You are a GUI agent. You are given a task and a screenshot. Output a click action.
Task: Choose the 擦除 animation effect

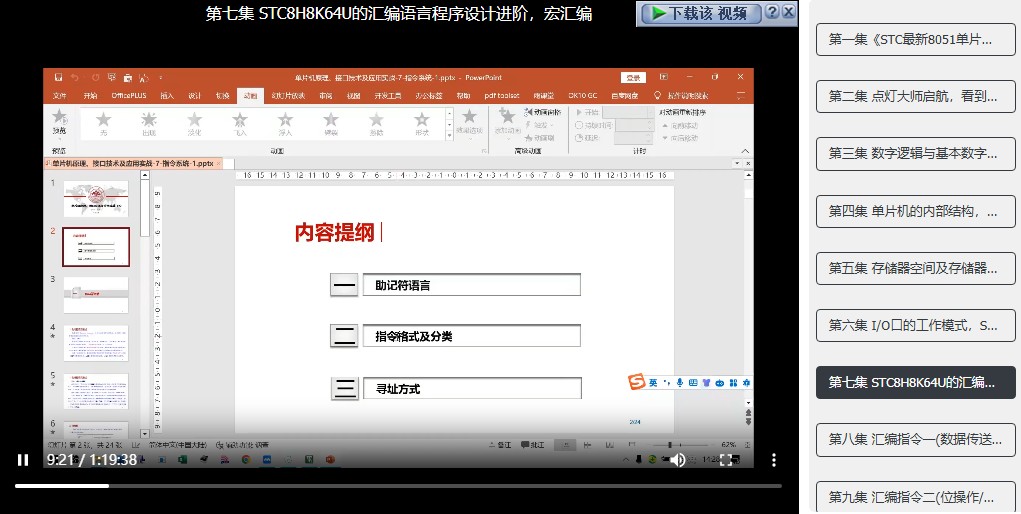coord(376,123)
